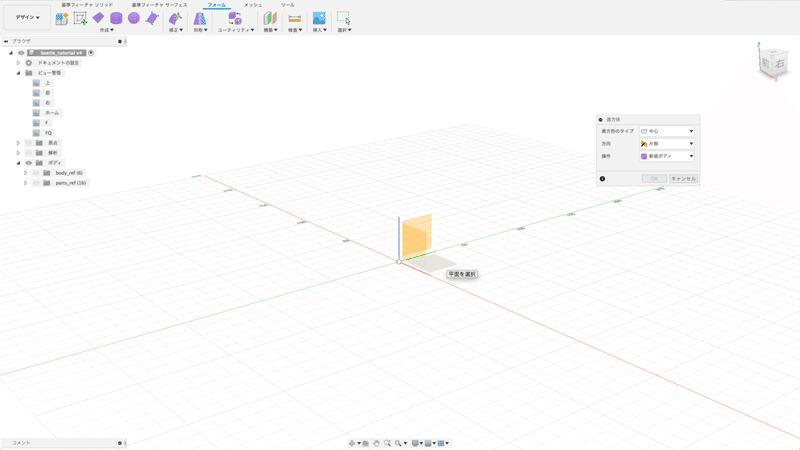Click the Inspect measure icon
Viewport: 800px width, 450px height.
coord(294,18)
